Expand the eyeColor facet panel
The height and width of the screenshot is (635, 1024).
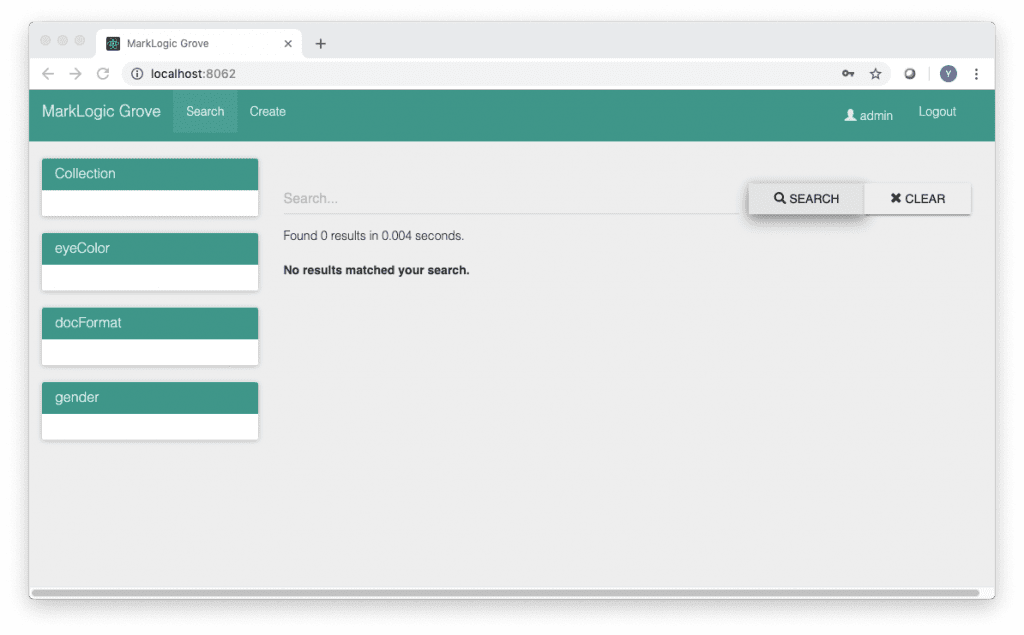point(150,249)
